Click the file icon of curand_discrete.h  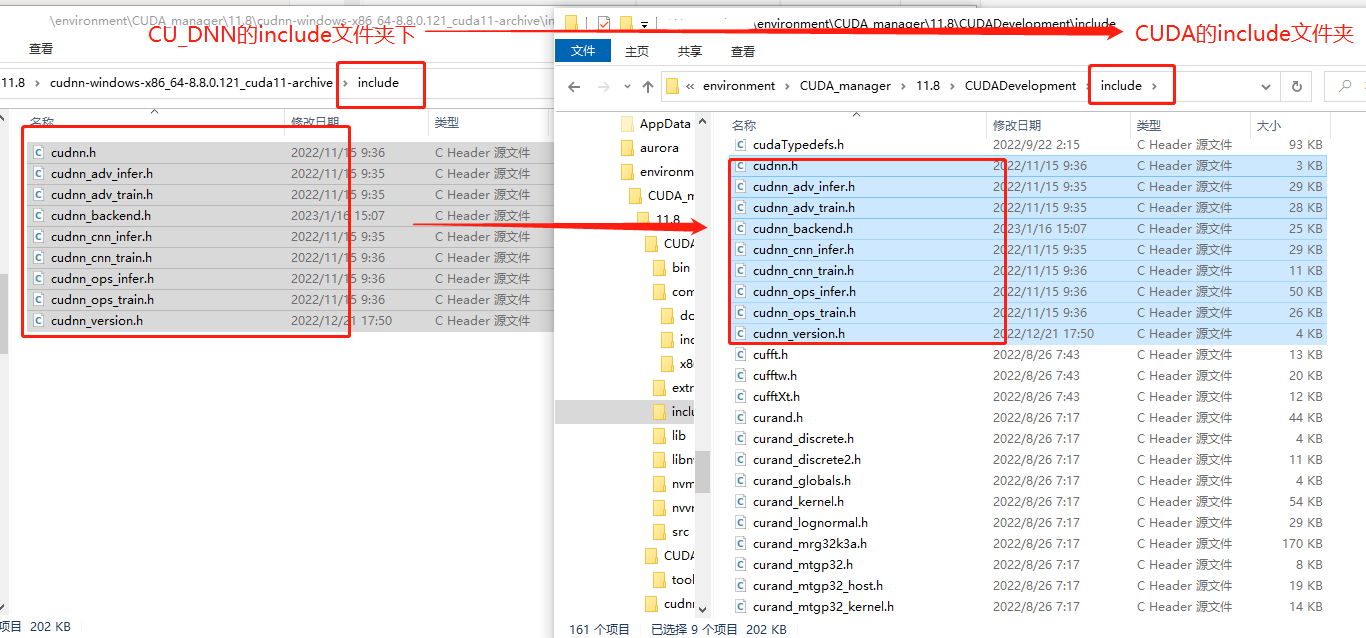(740, 439)
